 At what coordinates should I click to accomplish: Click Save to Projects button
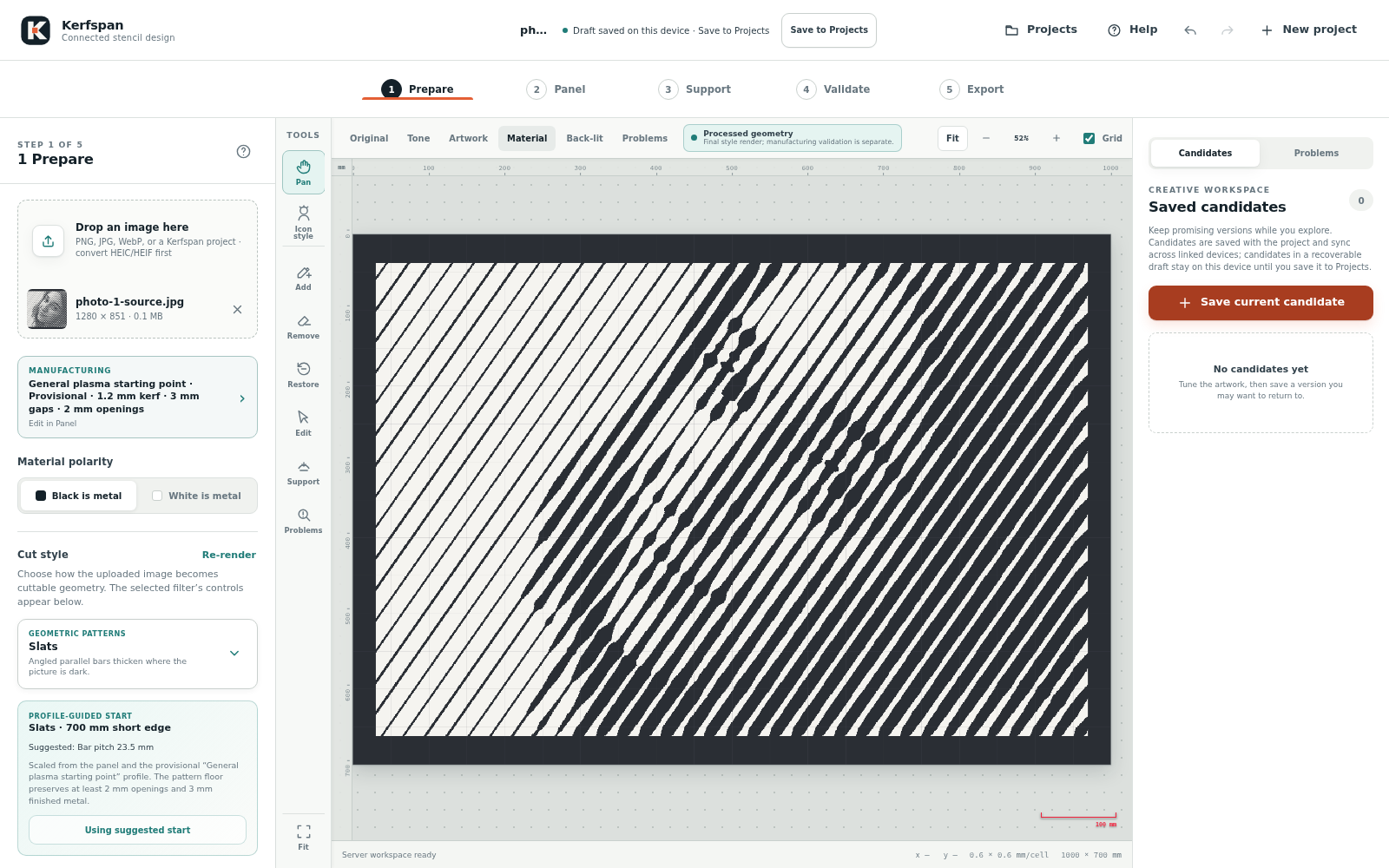[x=829, y=30]
